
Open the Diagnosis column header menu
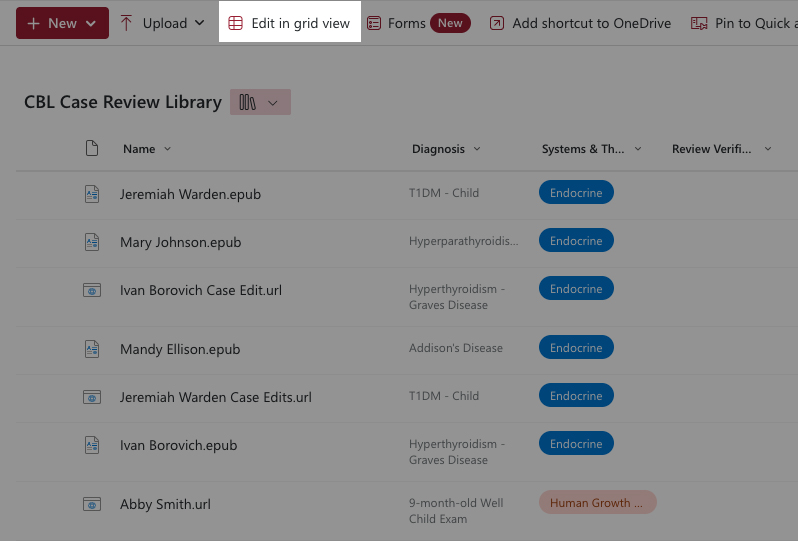coord(446,149)
